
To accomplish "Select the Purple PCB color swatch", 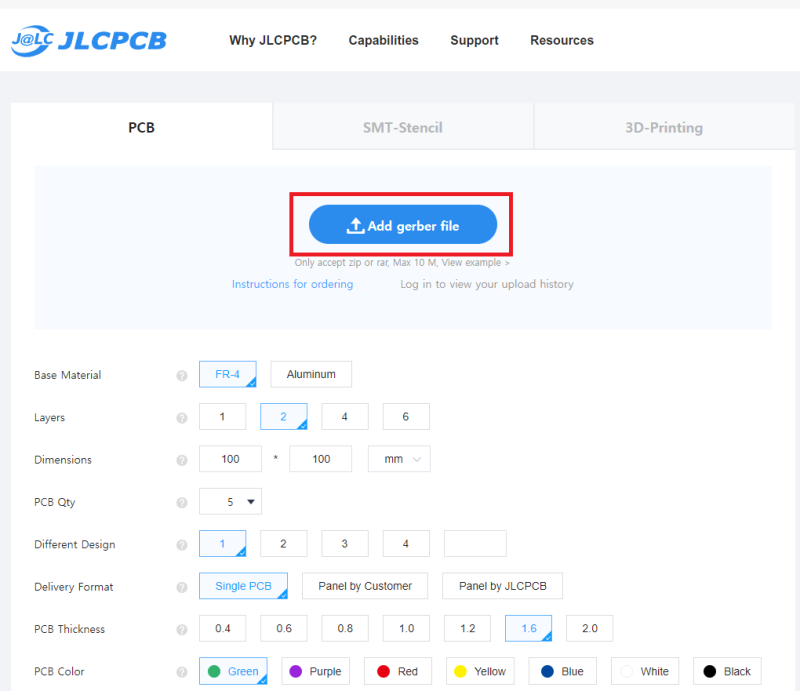I will point(315,671).
